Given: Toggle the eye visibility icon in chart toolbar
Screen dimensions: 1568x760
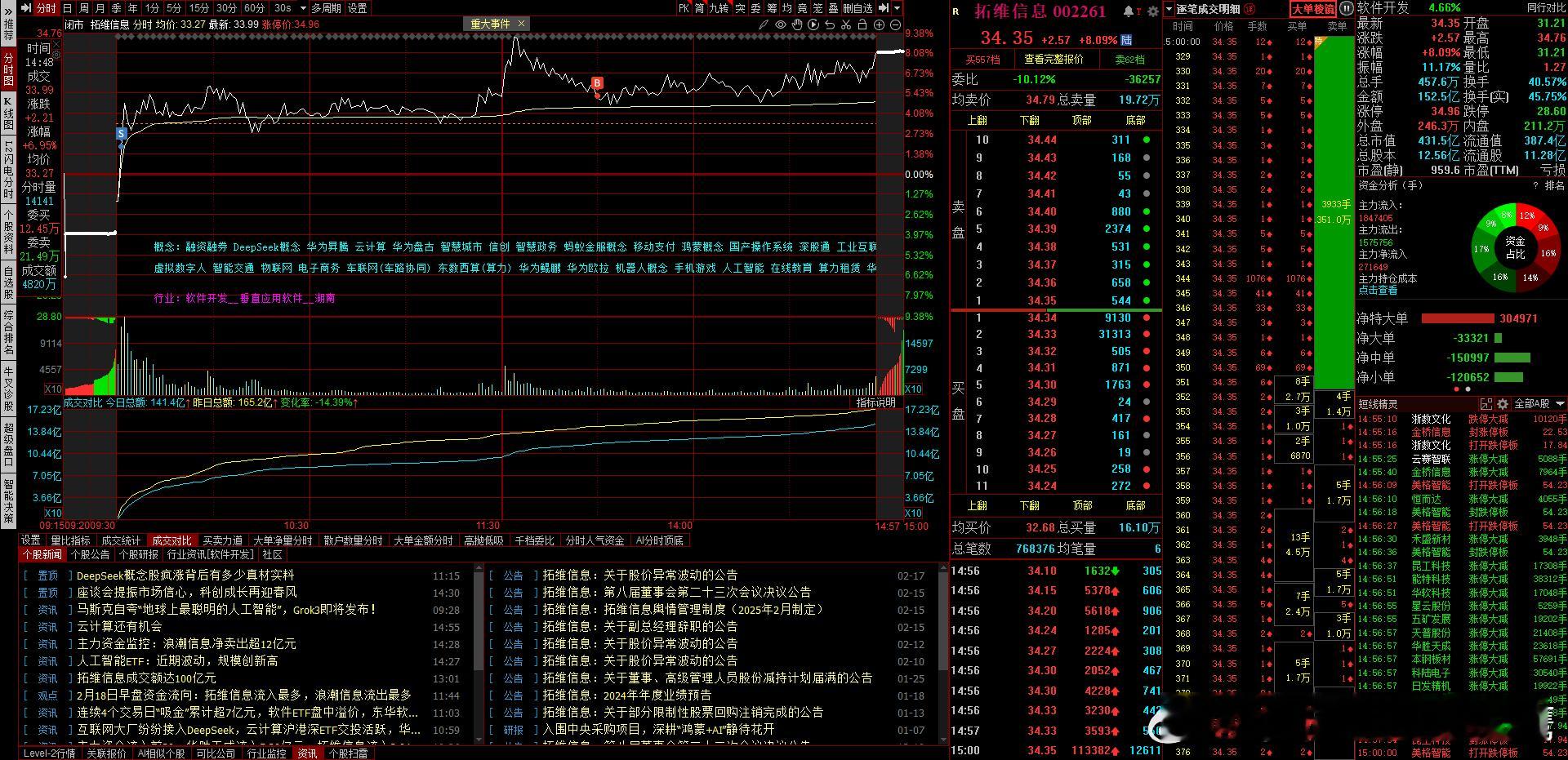Looking at the screenshot, I should pyautogui.click(x=781, y=24).
